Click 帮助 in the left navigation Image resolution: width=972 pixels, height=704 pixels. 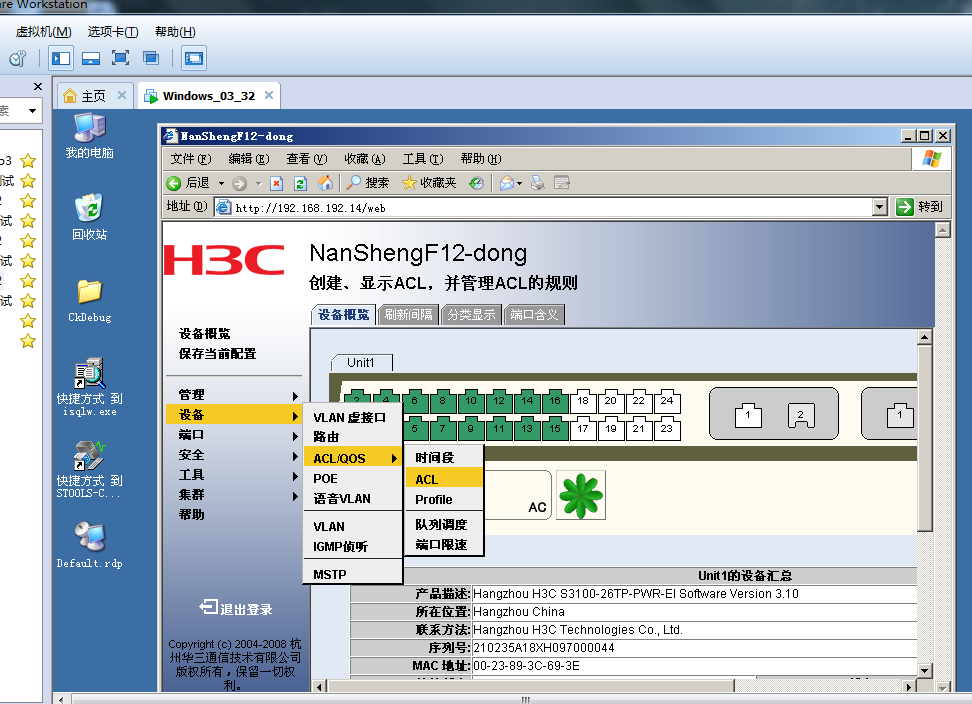pyautogui.click(x=192, y=514)
